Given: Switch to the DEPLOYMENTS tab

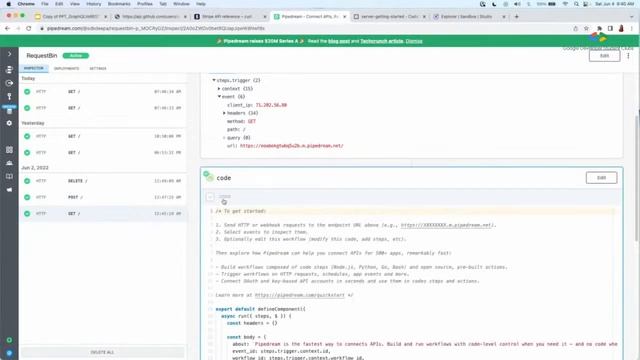Looking at the screenshot, I should point(67,69).
